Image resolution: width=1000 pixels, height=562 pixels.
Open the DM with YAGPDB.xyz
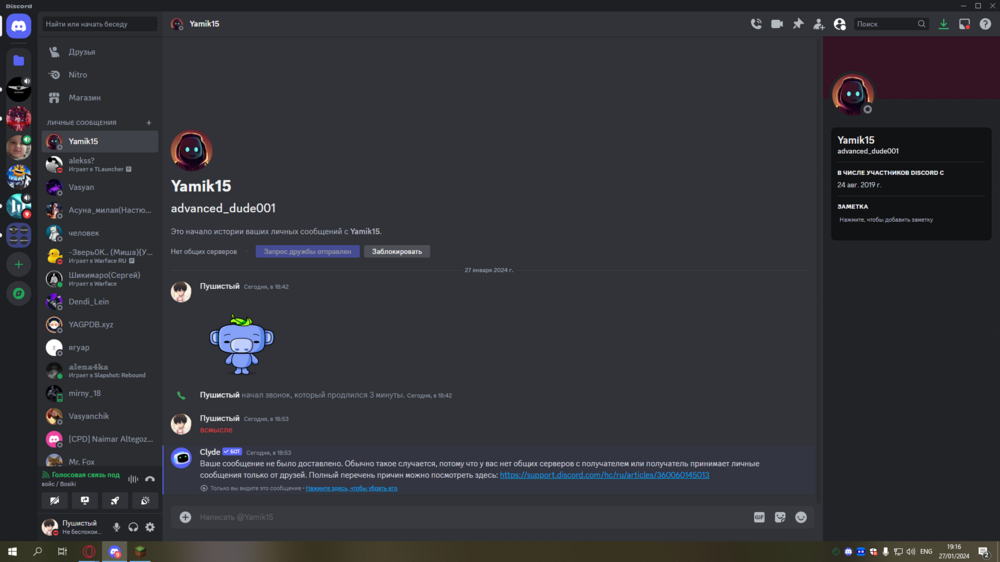[99, 325]
